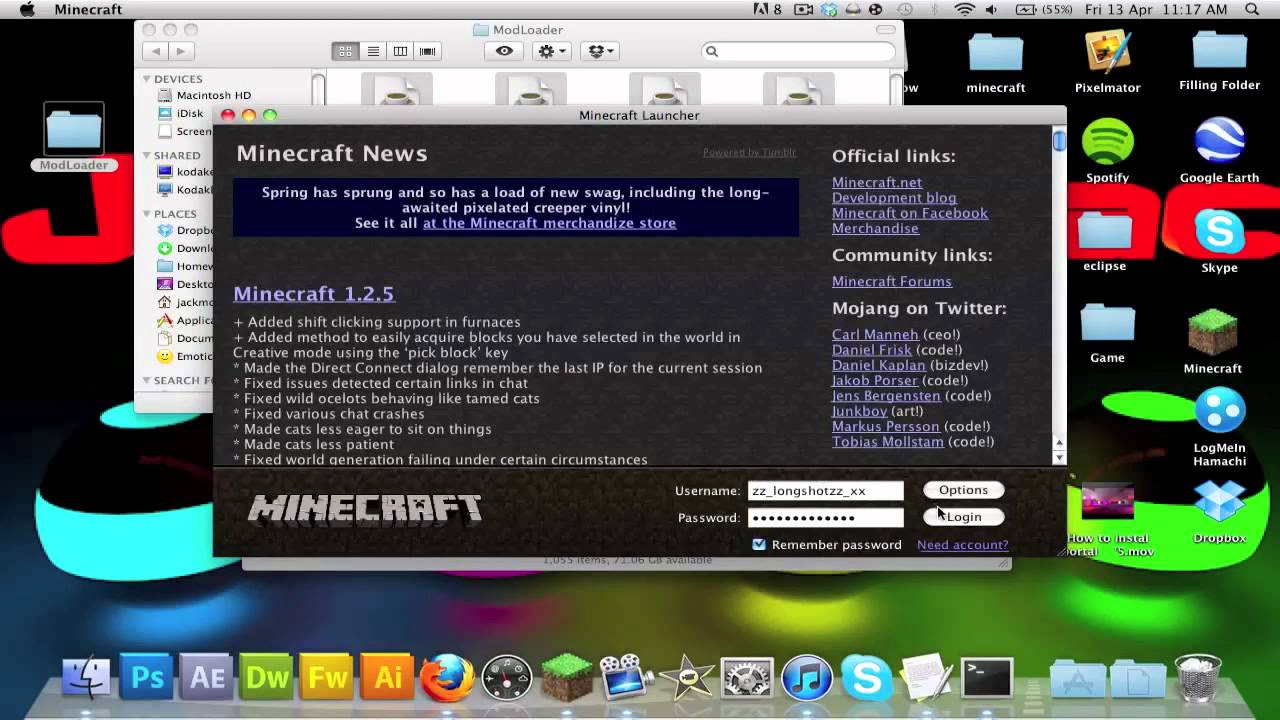This screenshot has width=1280, height=720.
Task: Open Minecraft on Facebook link
Action: 910,213
